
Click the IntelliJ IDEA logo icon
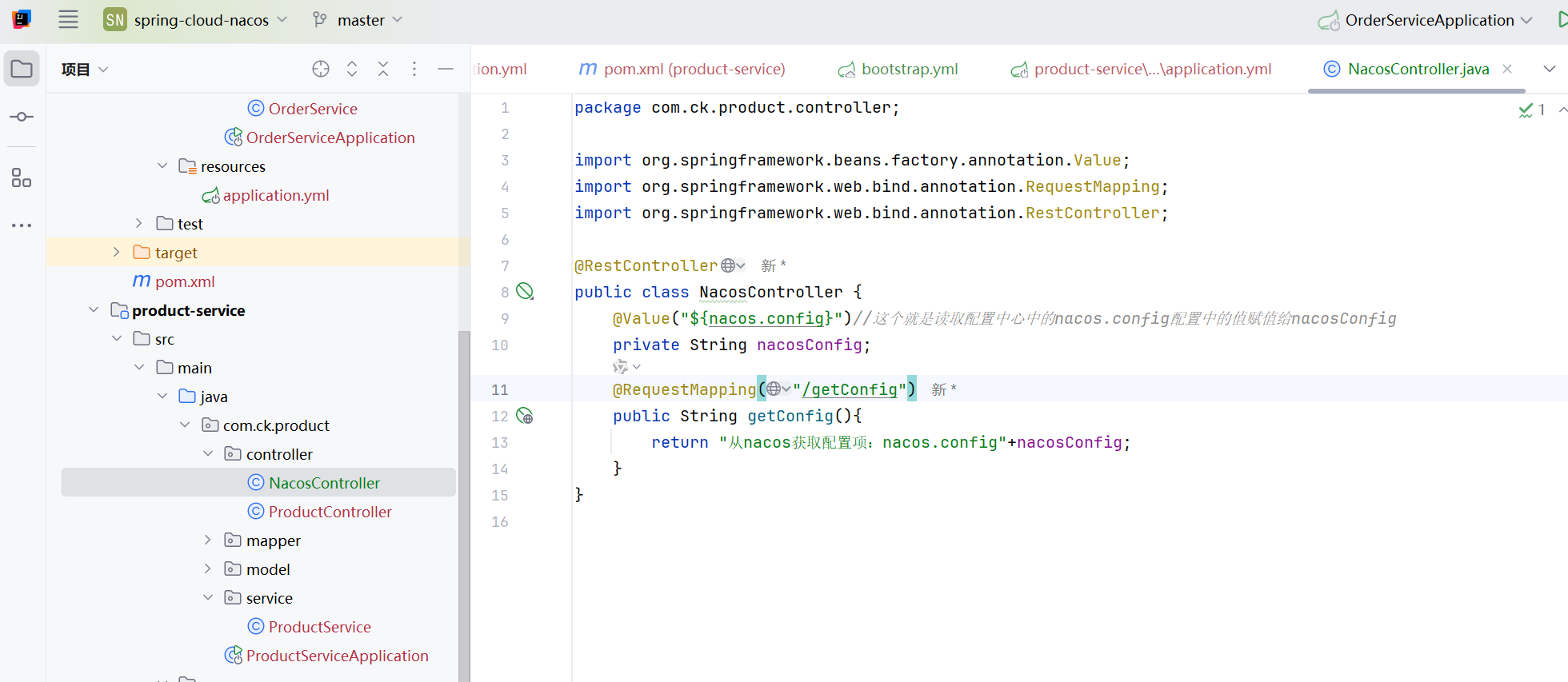click(22, 19)
